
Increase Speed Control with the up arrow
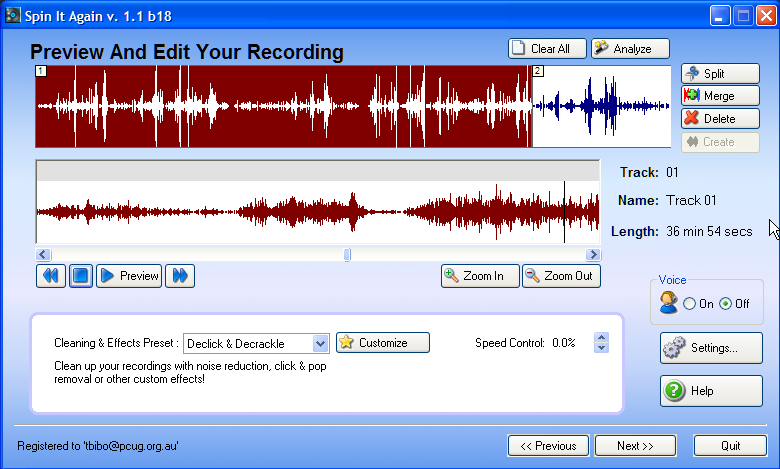(601, 337)
